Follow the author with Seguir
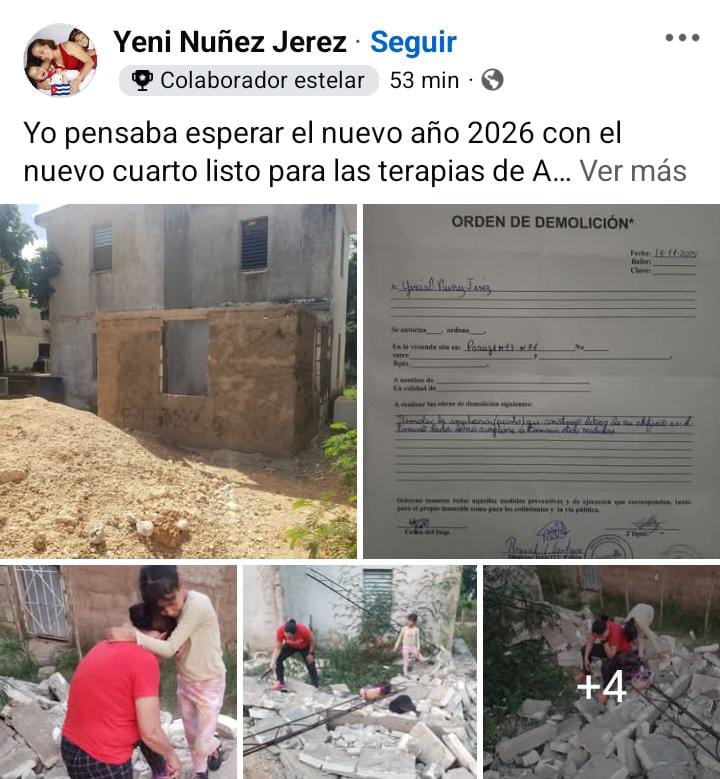Viewport: 720px width, 779px height. coord(413,42)
